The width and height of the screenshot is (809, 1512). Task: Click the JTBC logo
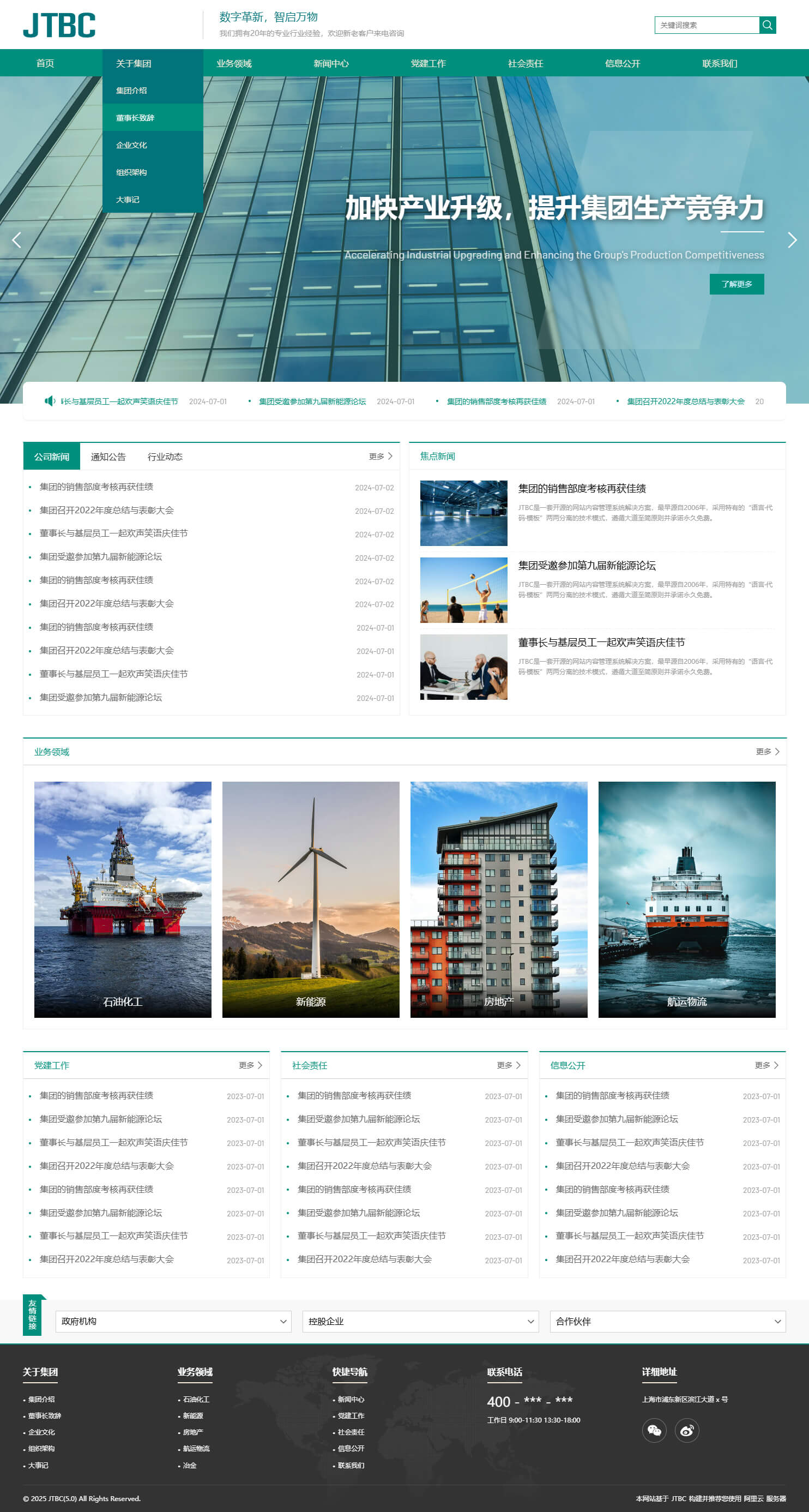click(x=59, y=25)
